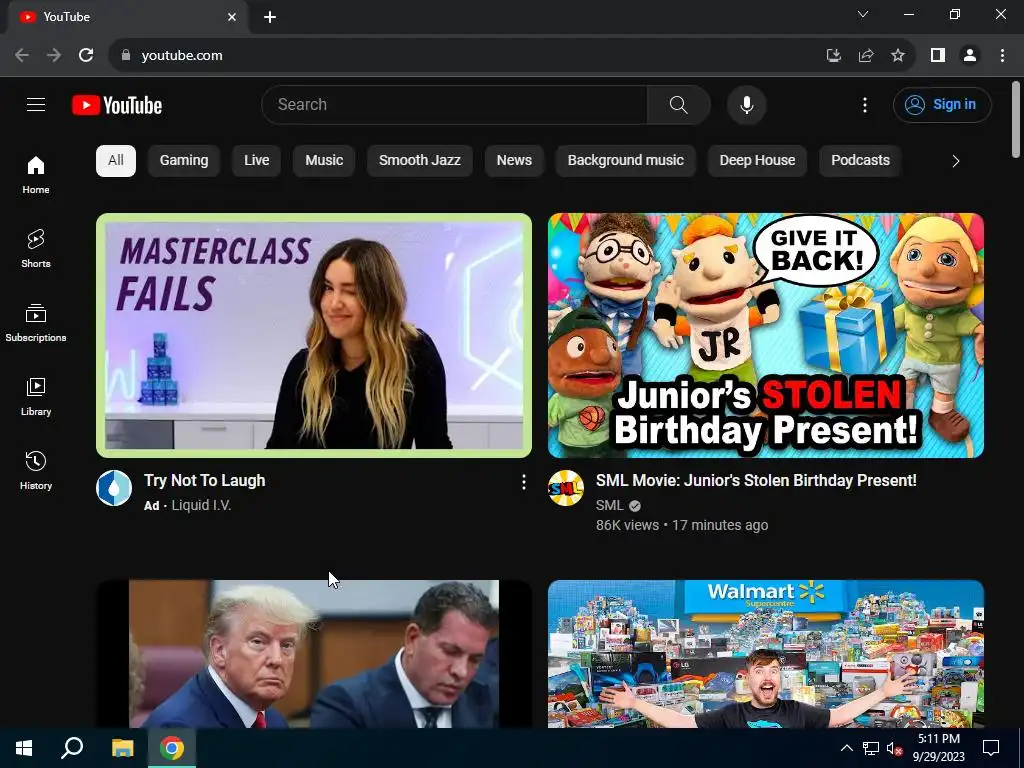The image size is (1024, 768).
Task: Select the Deep House chip
Action: [x=757, y=161]
